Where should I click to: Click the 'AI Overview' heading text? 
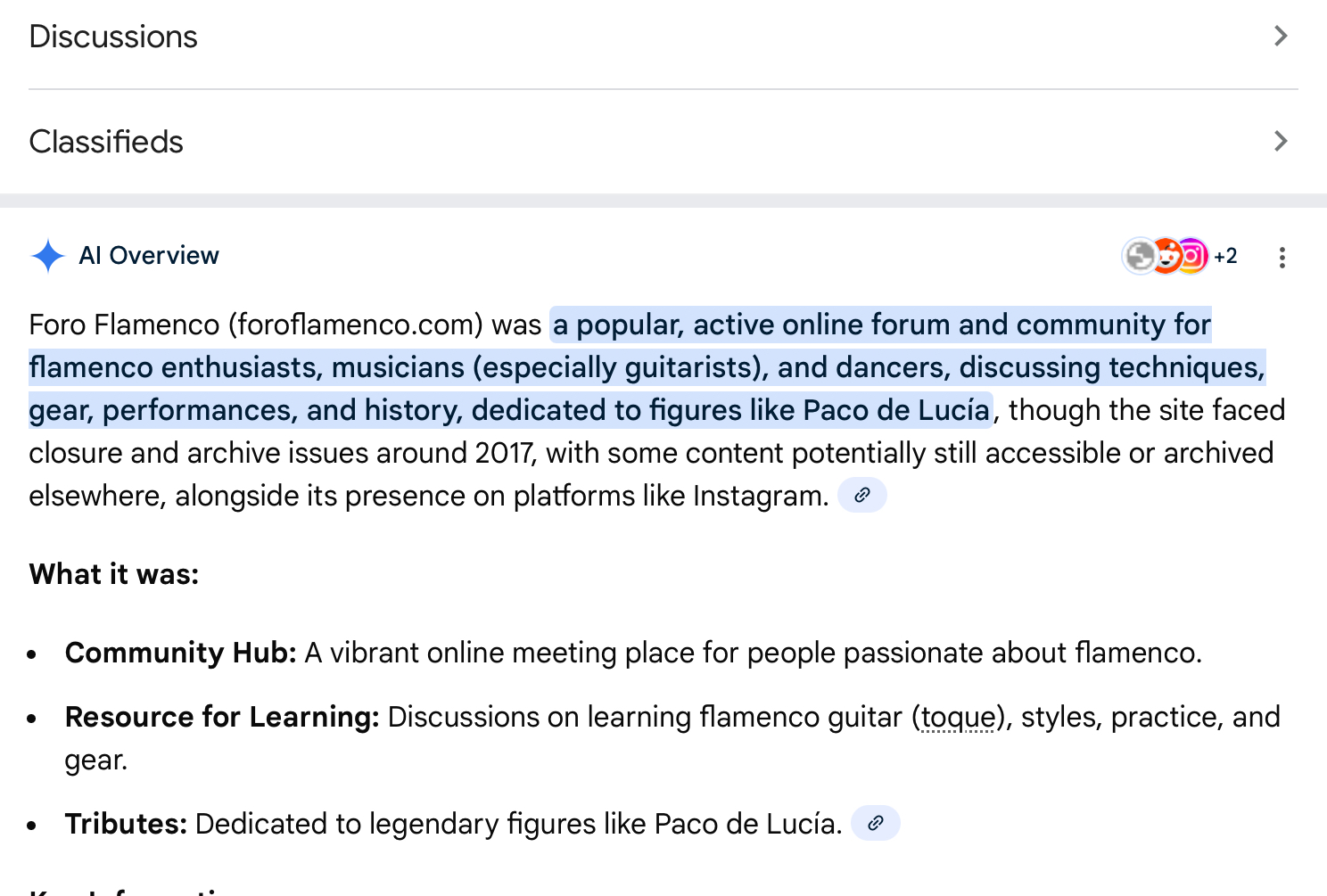[x=149, y=256]
